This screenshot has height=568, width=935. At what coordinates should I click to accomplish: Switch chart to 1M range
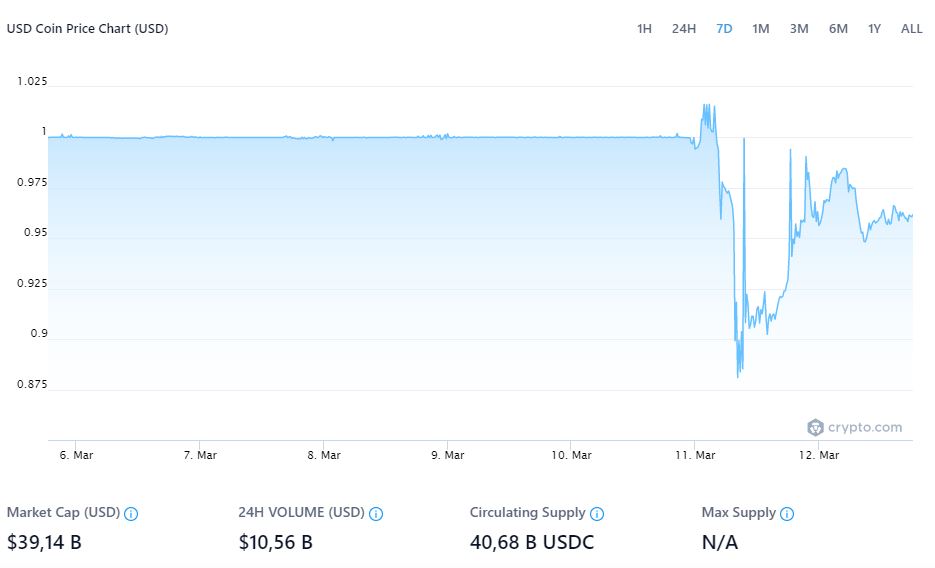click(x=761, y=29)
